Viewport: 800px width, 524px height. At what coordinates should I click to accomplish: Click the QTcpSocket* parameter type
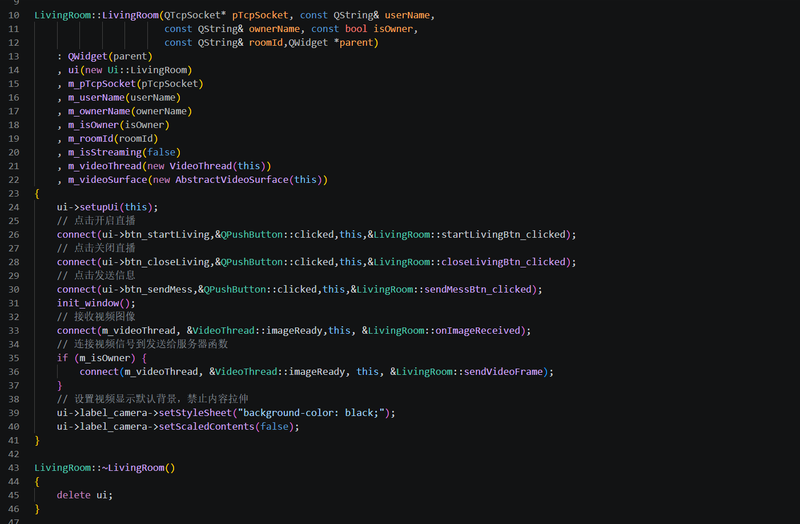click(195, 15)
